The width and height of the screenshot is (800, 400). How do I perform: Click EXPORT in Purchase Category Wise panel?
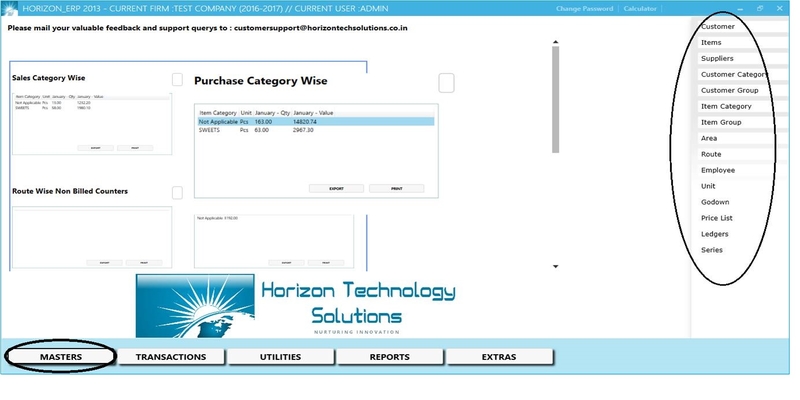(336, 188)
